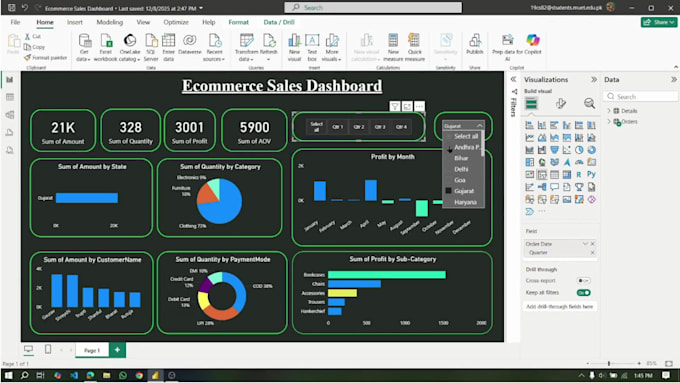680x383 pixels.
Task: Collapse the Gujarat state slicer dropdown
Action: click(480, 126)
